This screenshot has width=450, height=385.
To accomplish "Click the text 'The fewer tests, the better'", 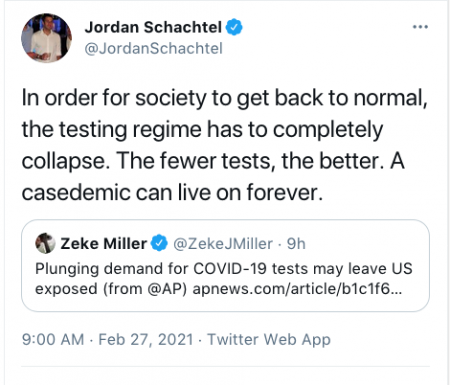I will pyautogui.click(x=248, y=161).
